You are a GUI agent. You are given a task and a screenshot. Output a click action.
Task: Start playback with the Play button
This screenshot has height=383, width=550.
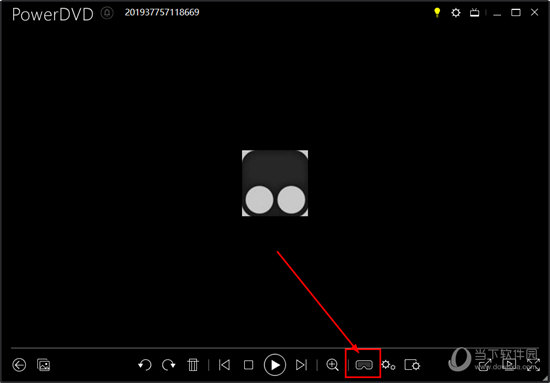275,365
